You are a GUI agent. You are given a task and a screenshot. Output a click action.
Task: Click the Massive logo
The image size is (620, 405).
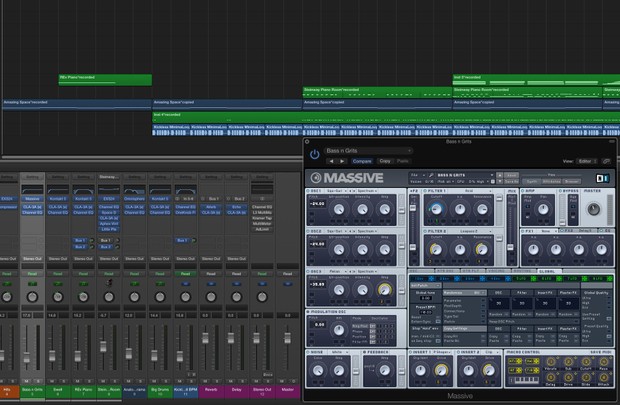pos(347,178)
